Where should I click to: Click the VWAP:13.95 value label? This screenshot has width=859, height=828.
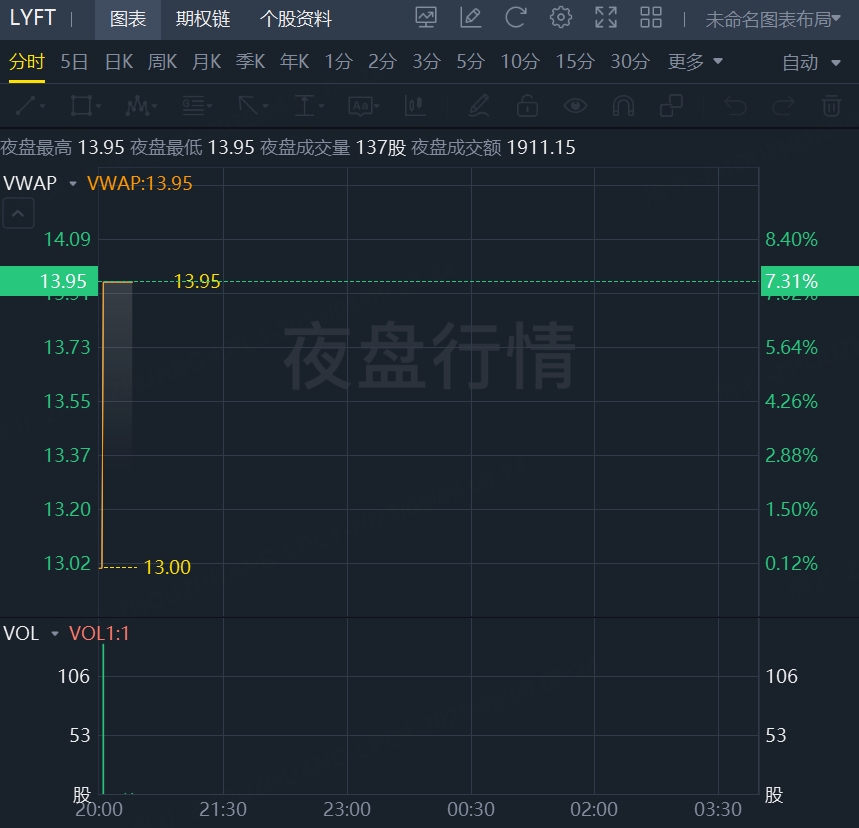pyautogui.click(x=140, y=183)
